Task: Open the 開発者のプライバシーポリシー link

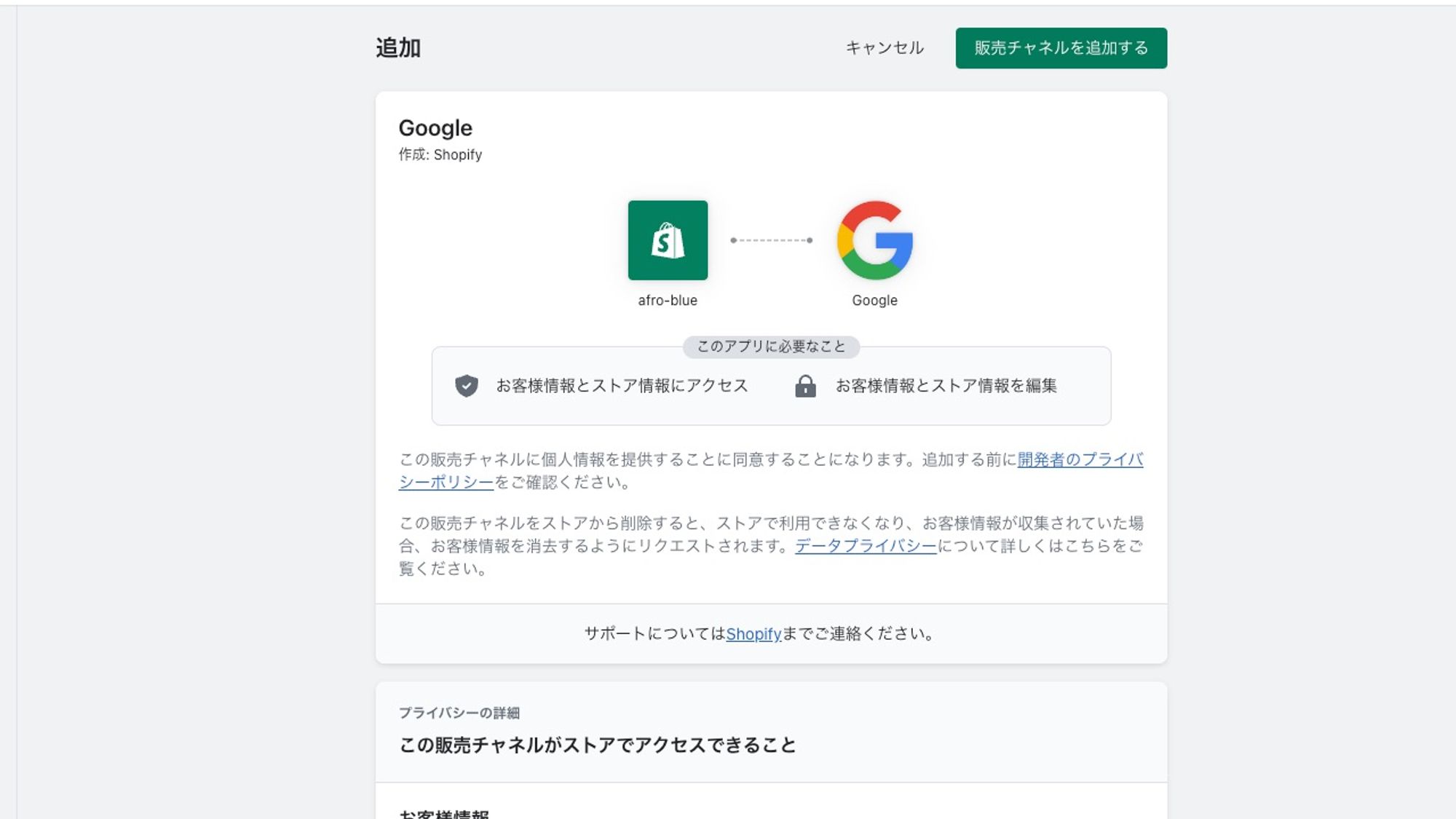Action: (x=1080, y=460)
